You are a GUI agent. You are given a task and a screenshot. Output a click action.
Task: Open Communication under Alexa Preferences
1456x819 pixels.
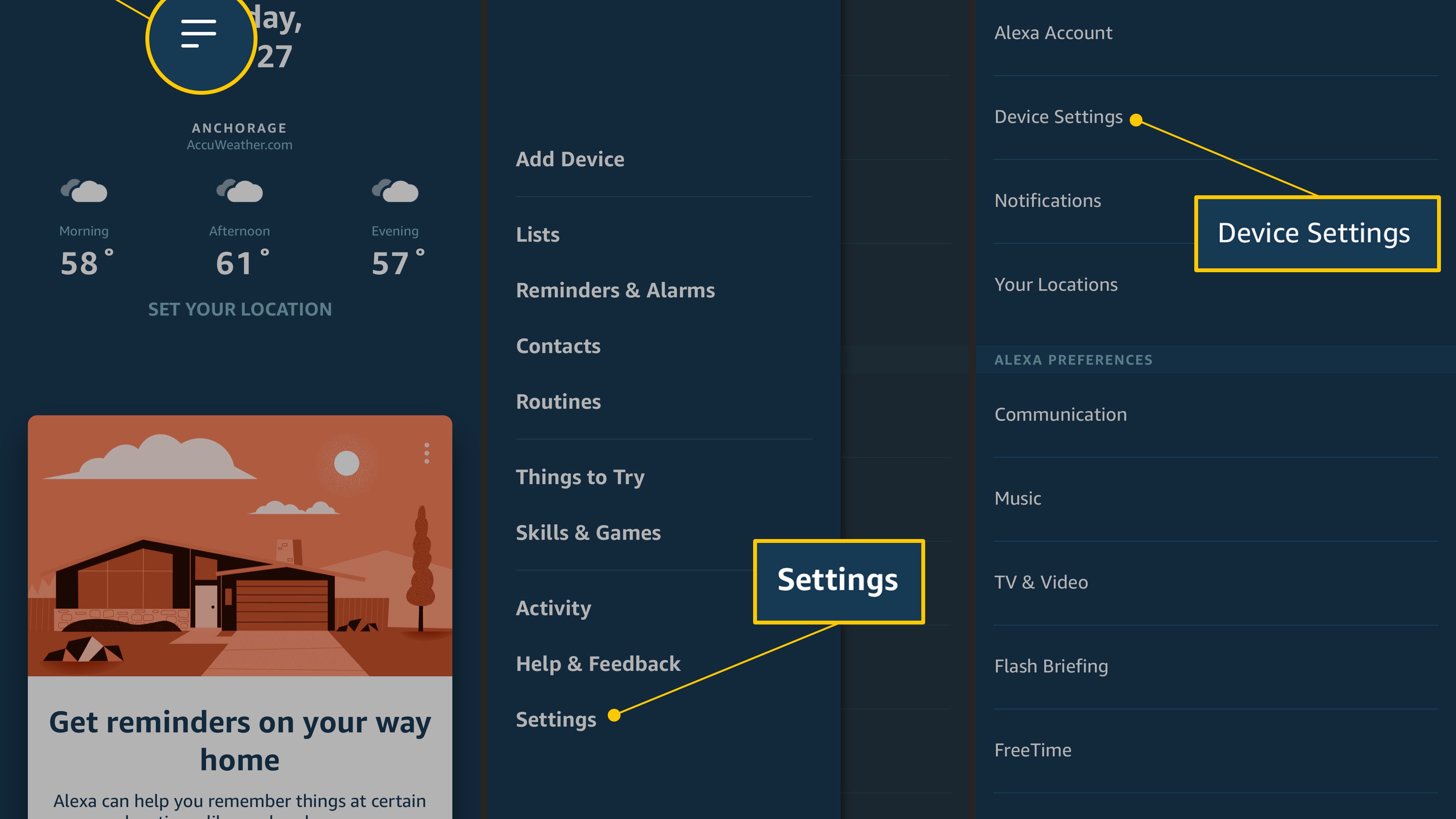pyautogui.click(x=1216, y=415)
